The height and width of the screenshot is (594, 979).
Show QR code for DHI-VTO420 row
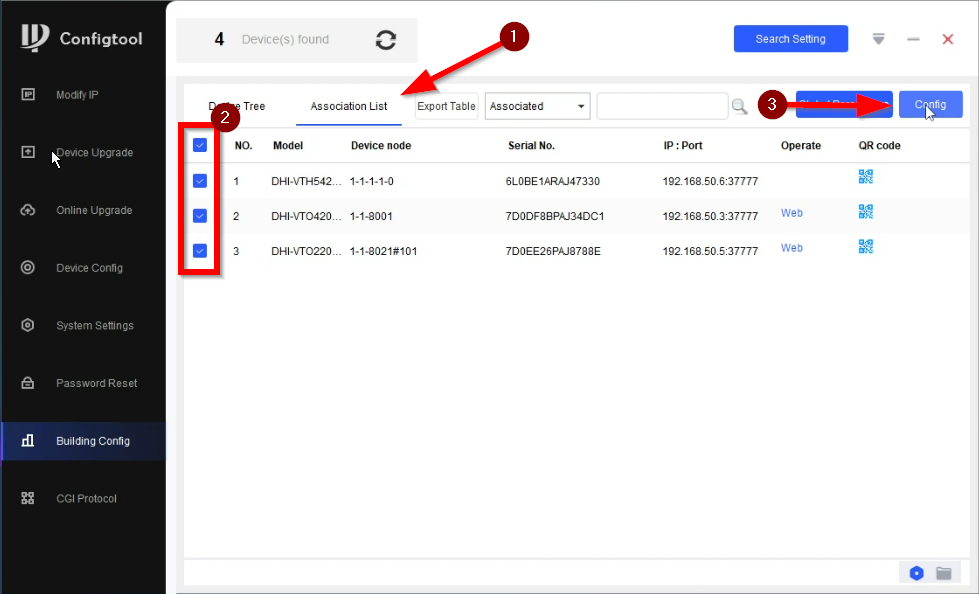865,212
